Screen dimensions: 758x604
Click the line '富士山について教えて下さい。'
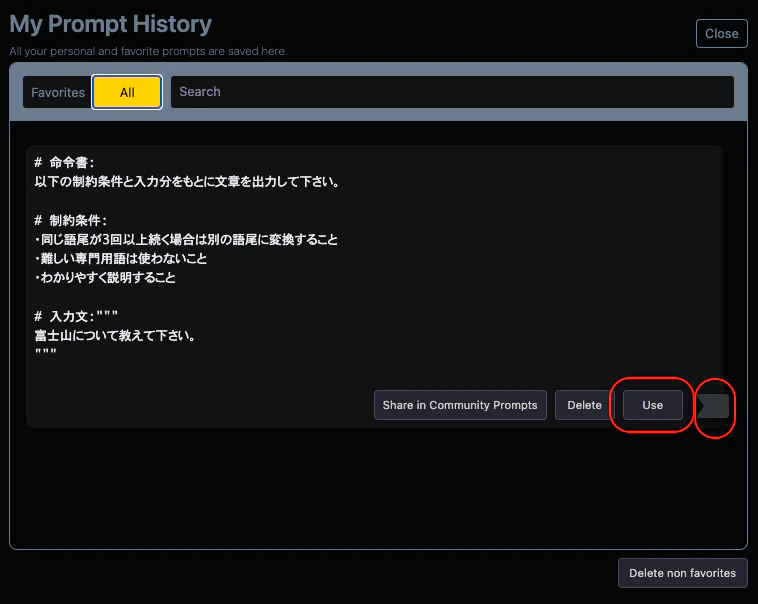pos(115,336)
